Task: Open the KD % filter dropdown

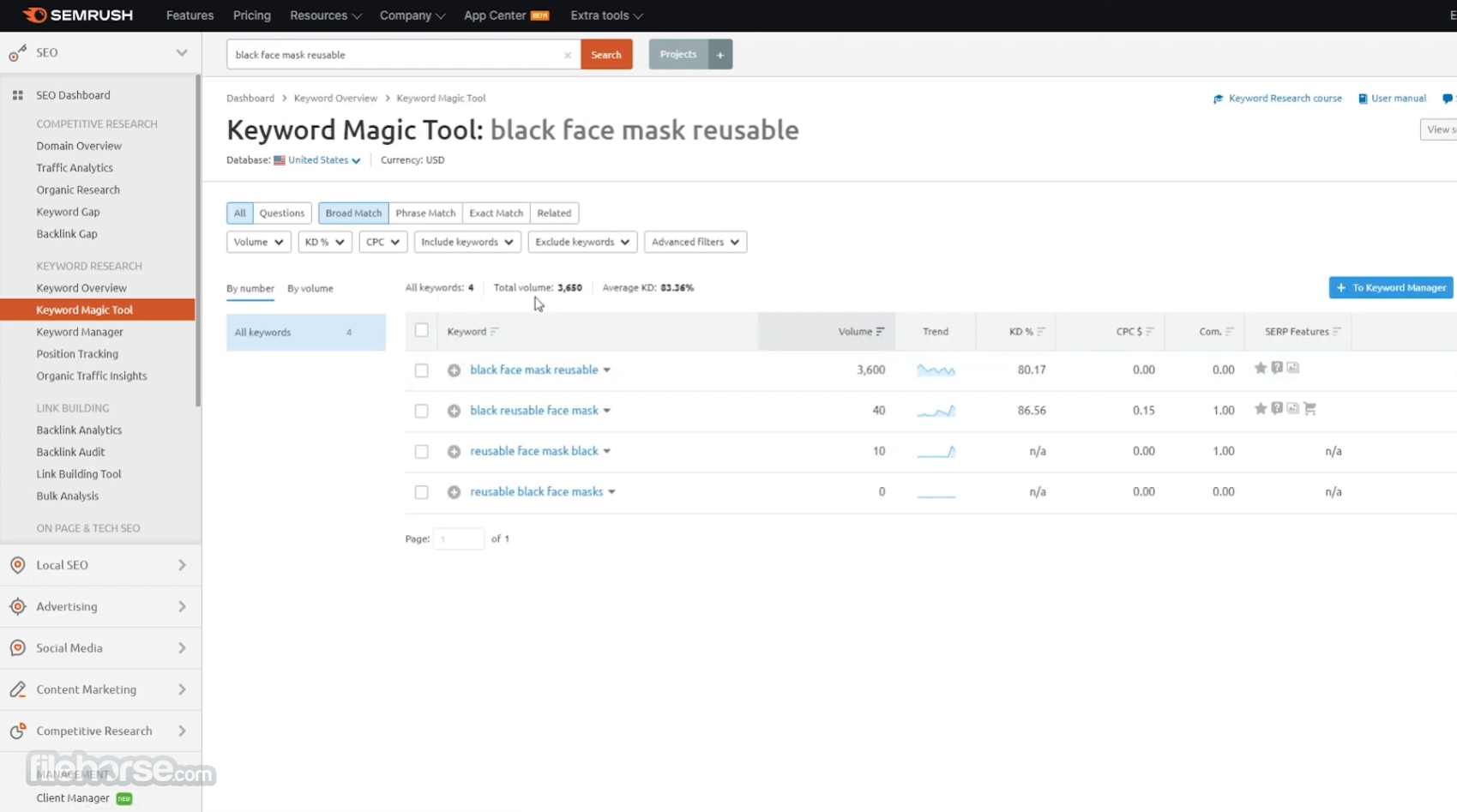Action: (324, 242)
